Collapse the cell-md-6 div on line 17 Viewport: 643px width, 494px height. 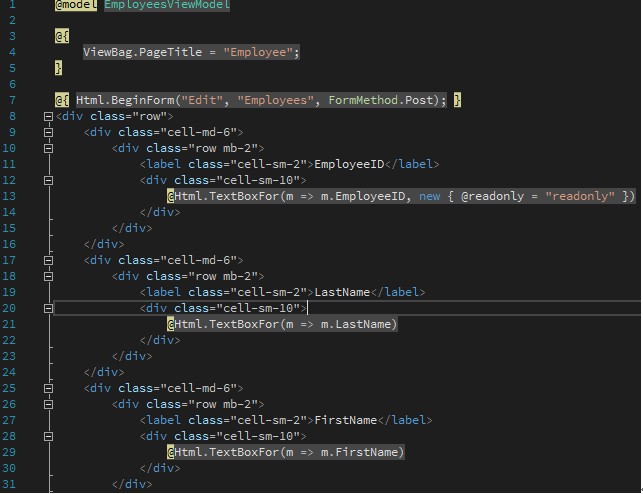tap(48, 260)
